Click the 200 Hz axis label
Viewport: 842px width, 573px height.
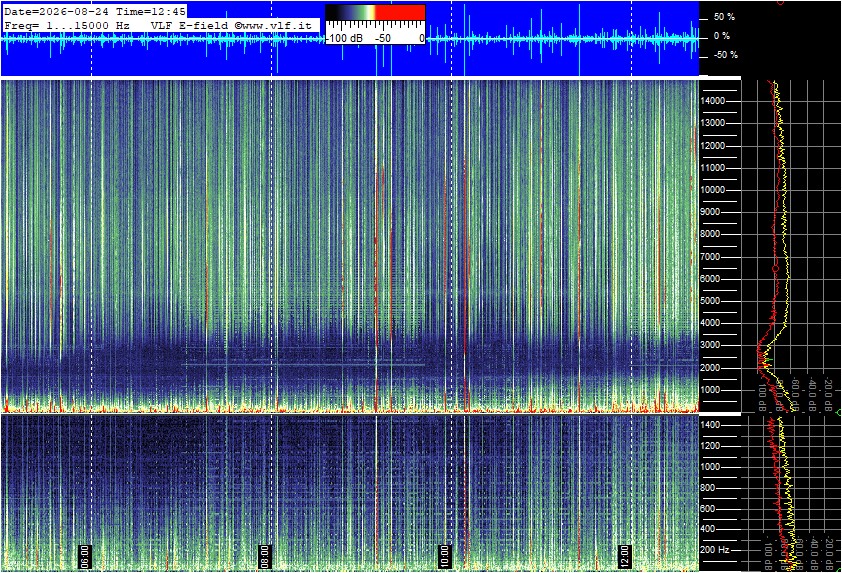[715, 550]
